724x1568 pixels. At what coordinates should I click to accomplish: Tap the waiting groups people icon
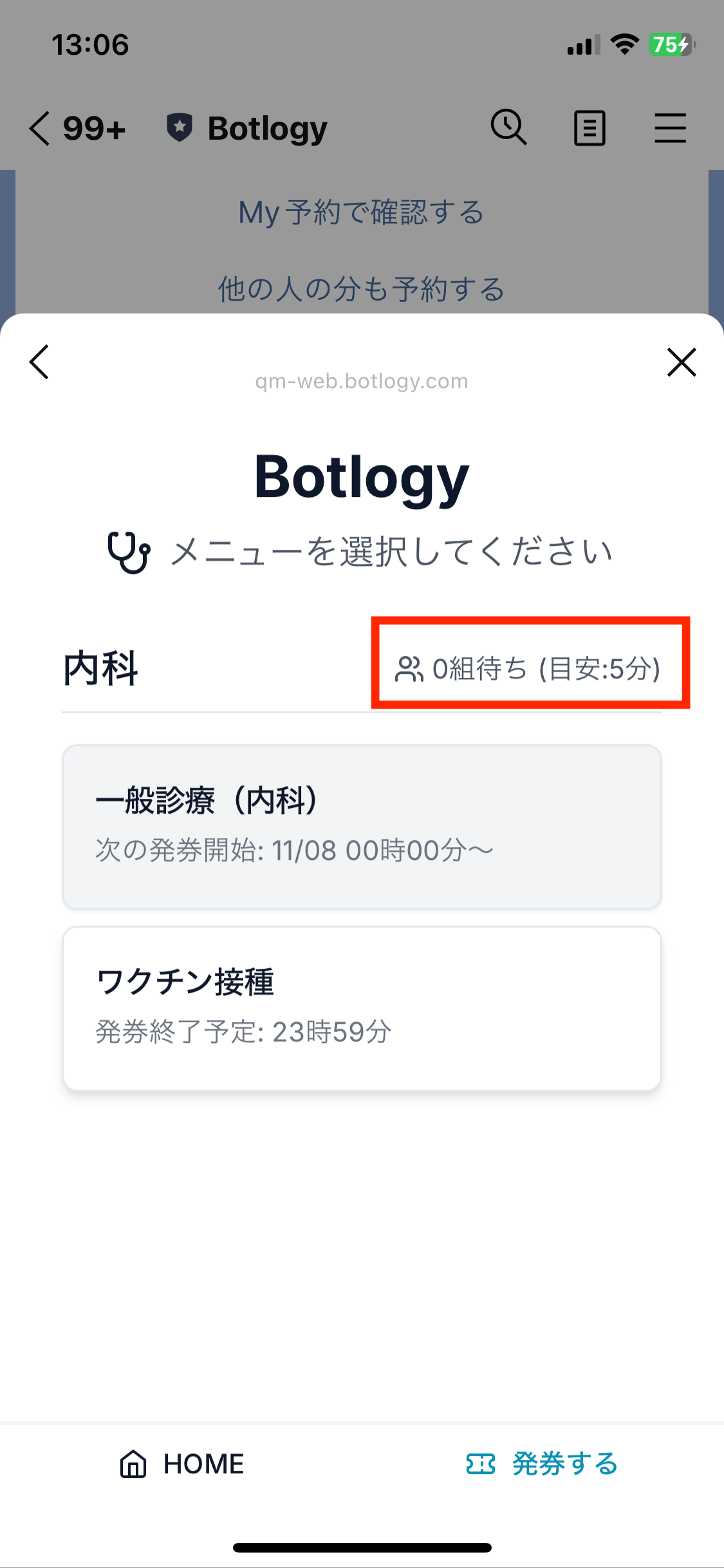click(x=409, y=669)
